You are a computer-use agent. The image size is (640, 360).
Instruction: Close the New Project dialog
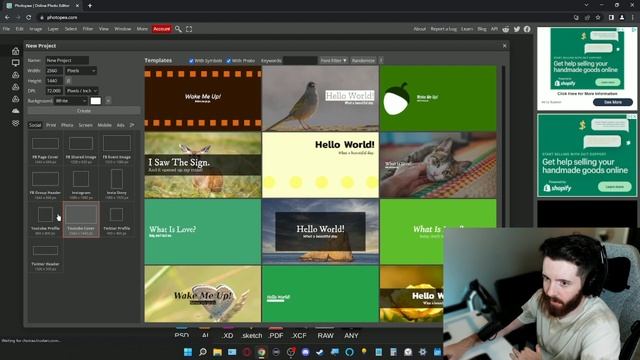pos(504,46)
